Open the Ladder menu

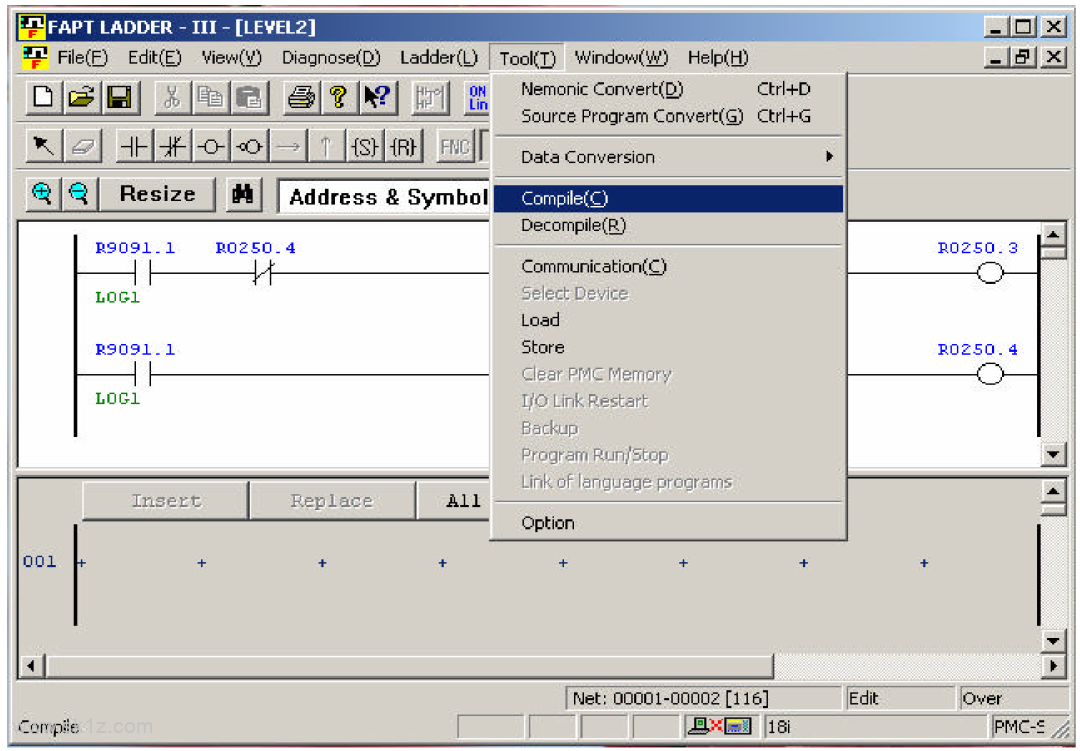(x=439, y=58)
